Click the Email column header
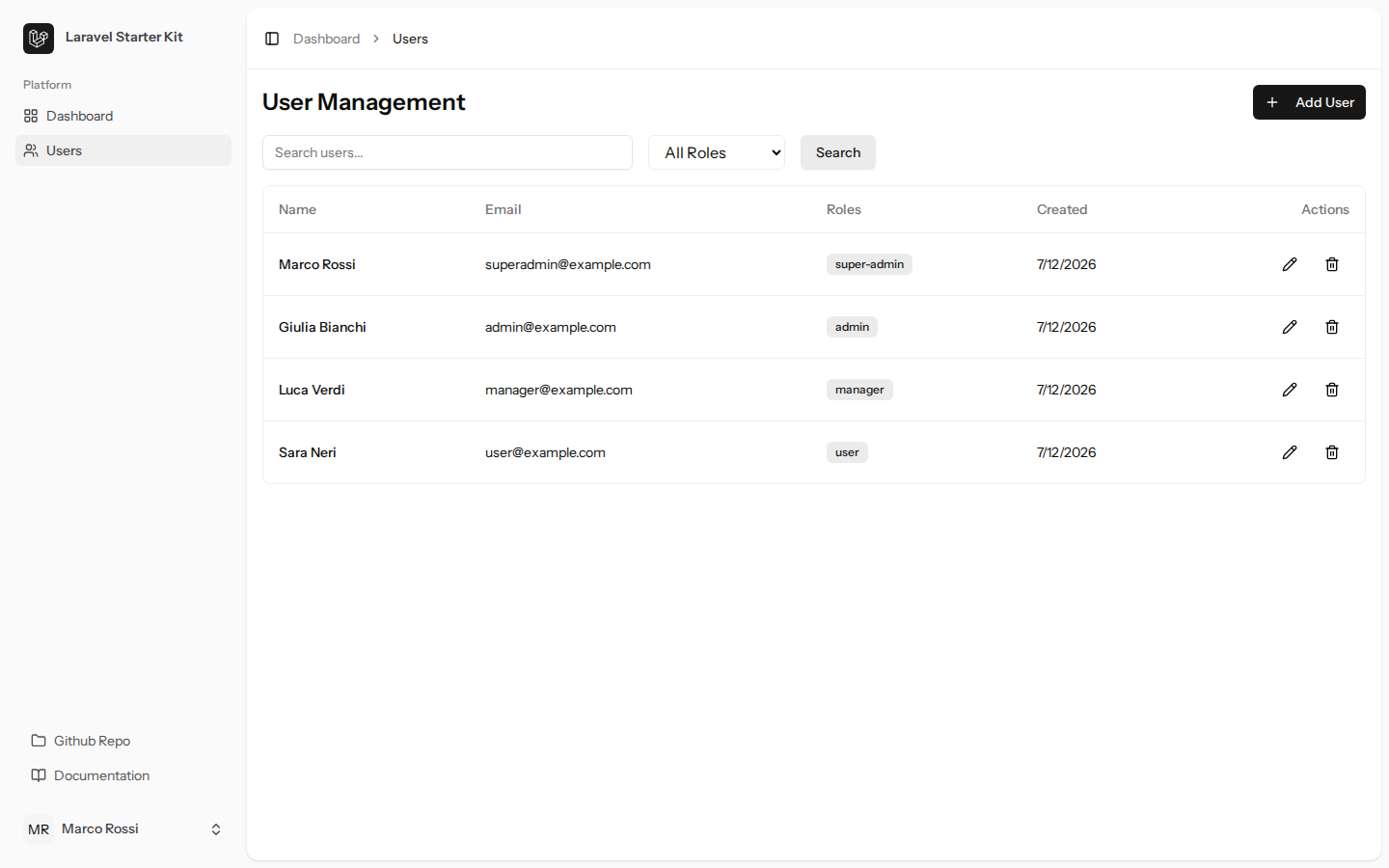Screen dimensions: 1389x868 click(x=504, y=209)
